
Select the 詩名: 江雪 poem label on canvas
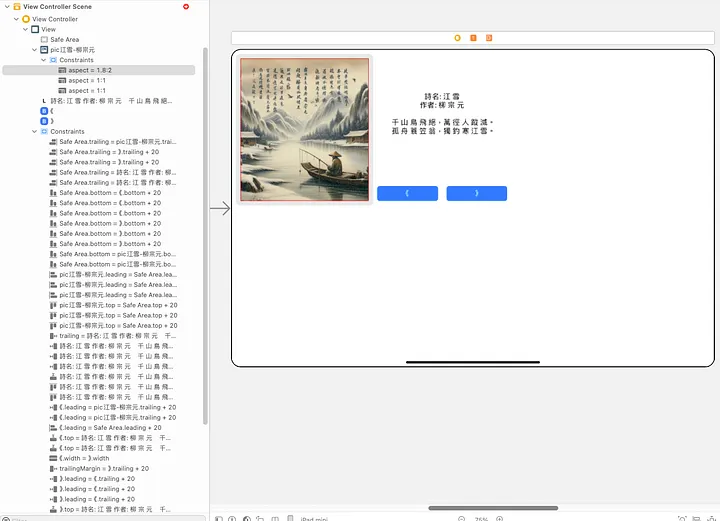tap(442, 113)
